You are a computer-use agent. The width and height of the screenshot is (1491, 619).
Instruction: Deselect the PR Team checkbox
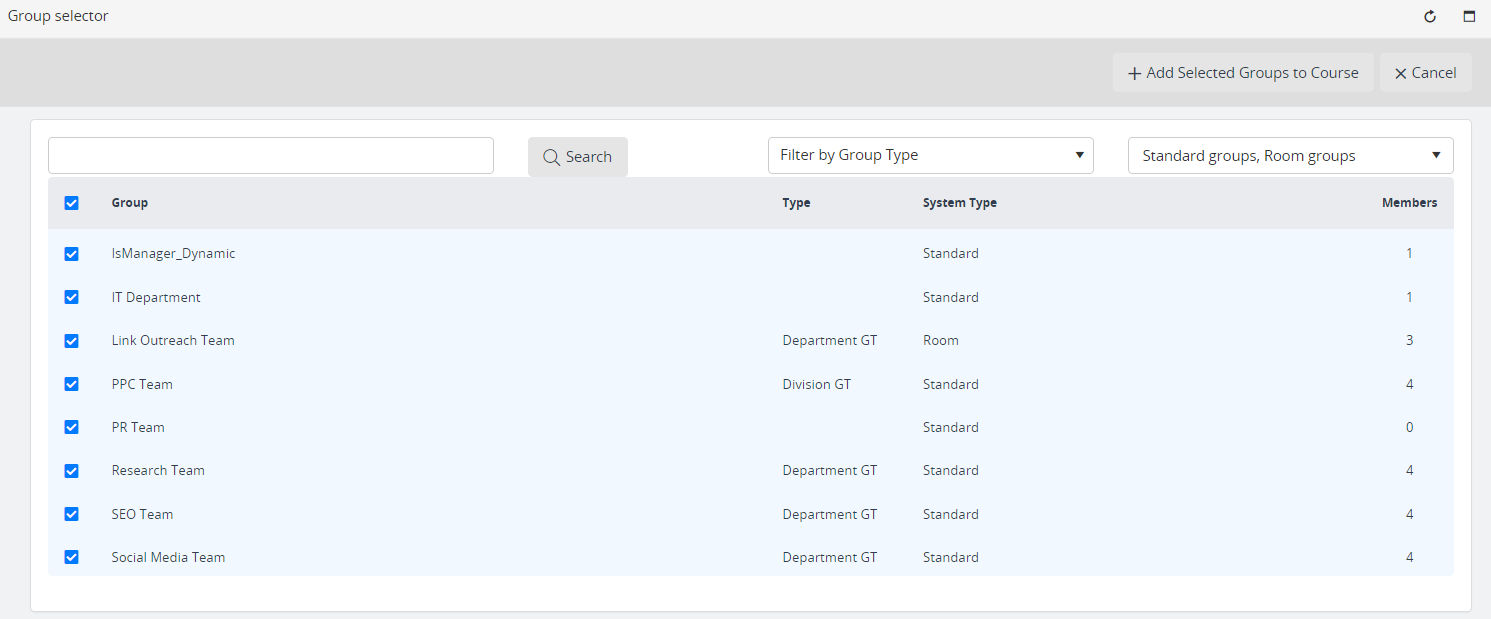point(71,427)
